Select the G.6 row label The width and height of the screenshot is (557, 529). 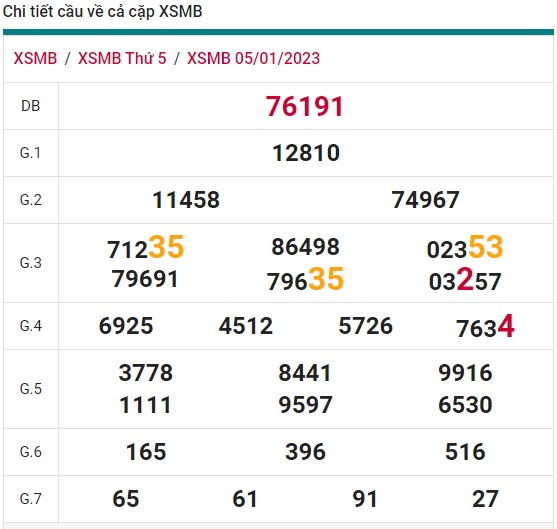coord(31,452)
